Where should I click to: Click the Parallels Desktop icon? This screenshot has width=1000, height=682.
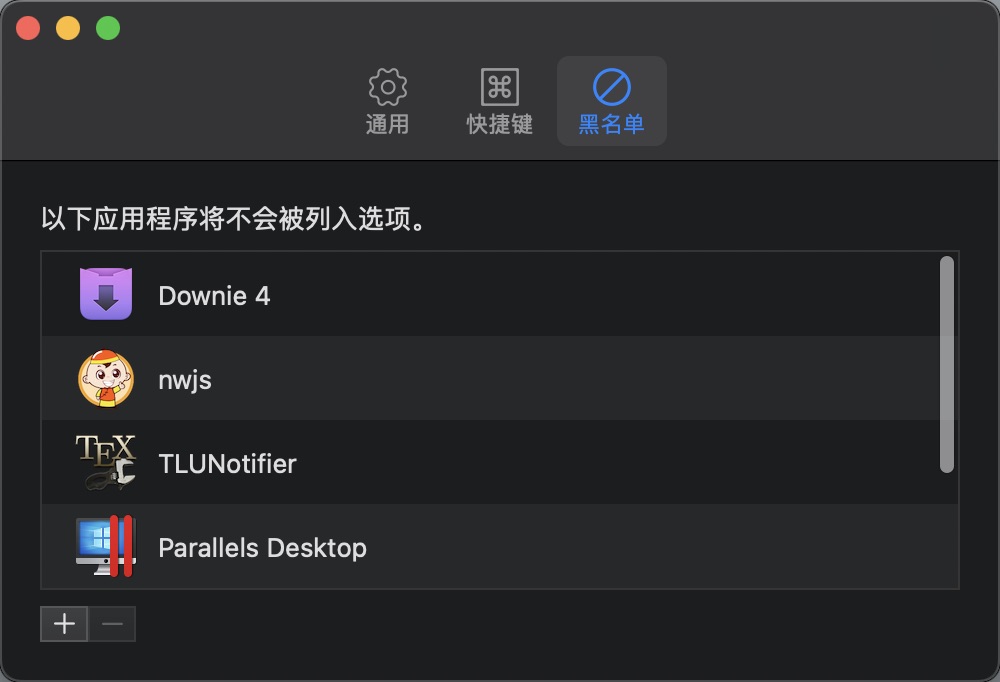[106, 546]
